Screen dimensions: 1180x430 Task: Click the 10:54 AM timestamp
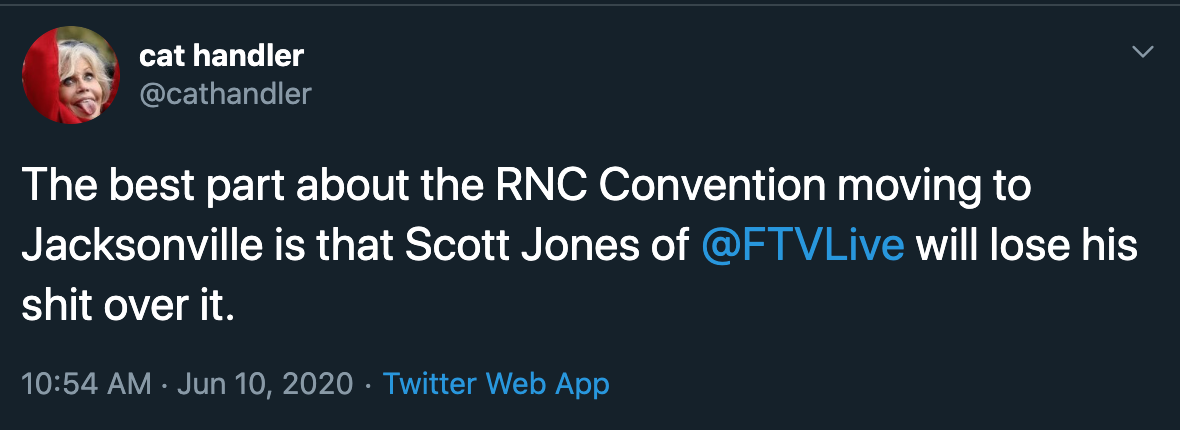[x=87, y=384]
